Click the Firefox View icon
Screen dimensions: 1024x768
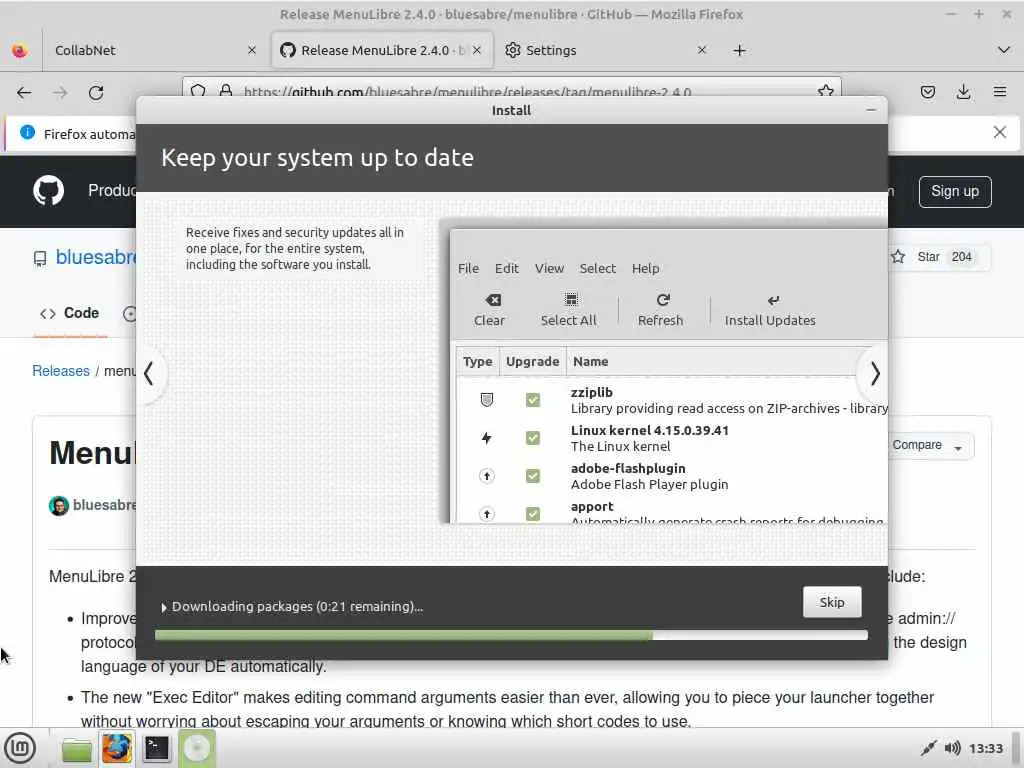(20, 50)
